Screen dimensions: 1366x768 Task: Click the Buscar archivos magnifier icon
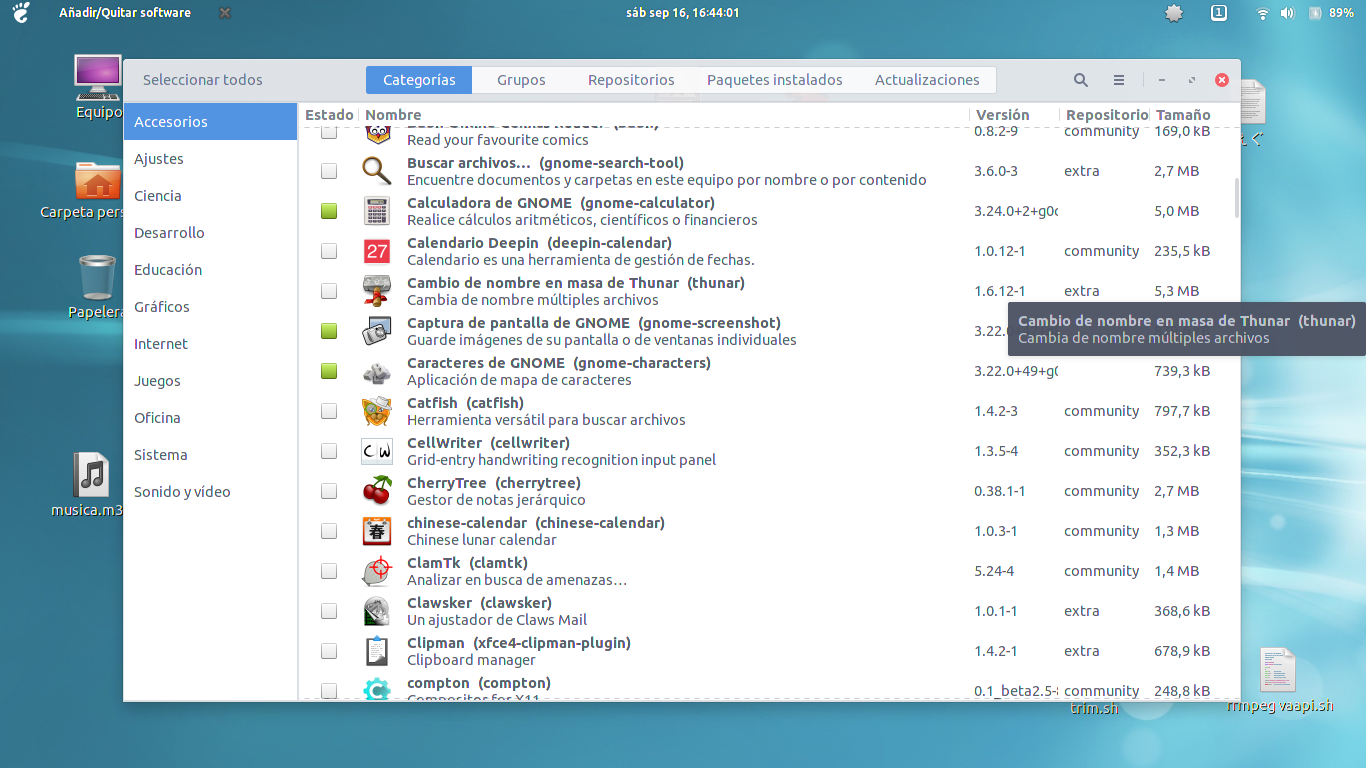pyautogui.click(x=377, y=171)
